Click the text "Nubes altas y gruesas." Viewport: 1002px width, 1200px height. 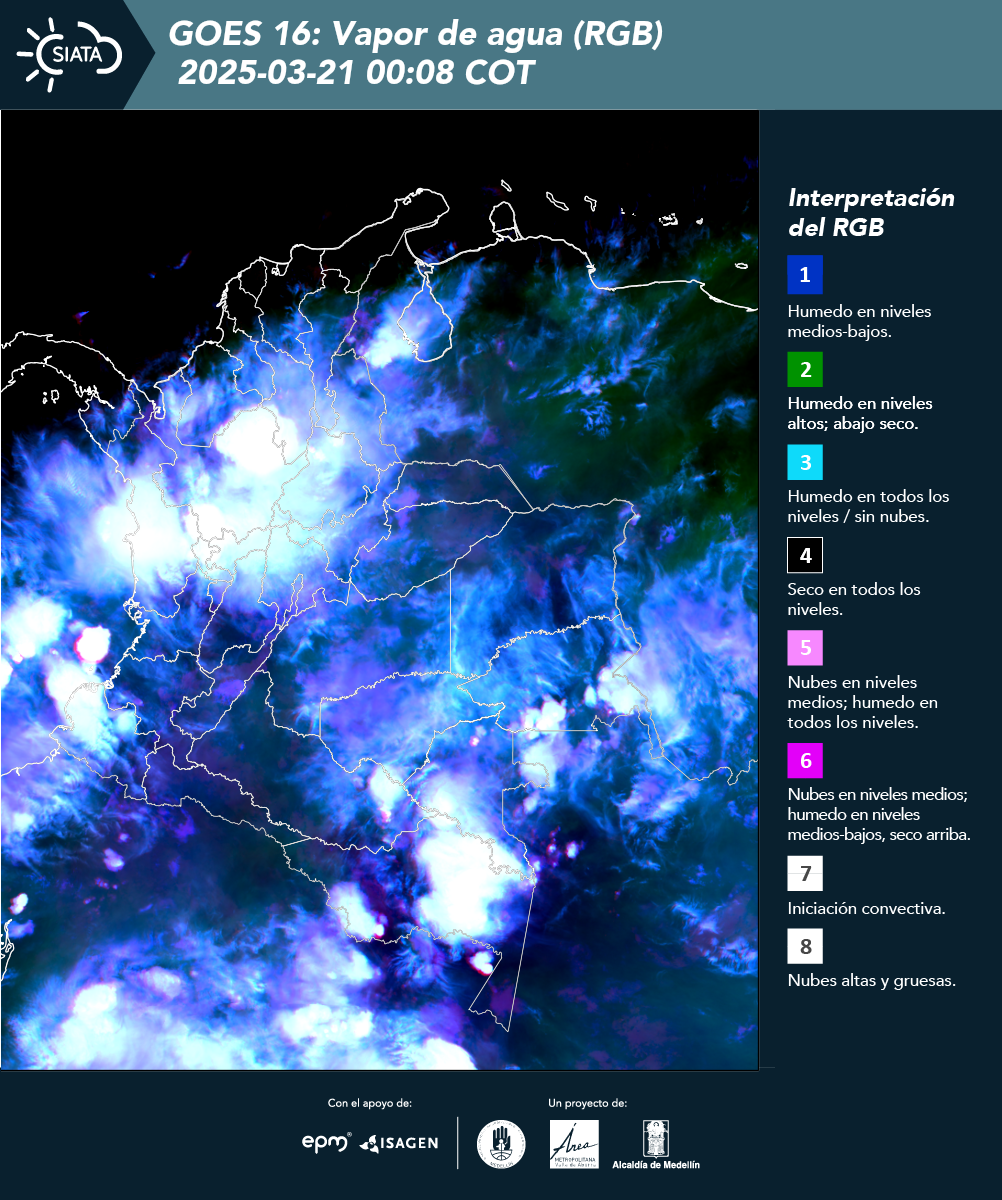coord(872,980)
